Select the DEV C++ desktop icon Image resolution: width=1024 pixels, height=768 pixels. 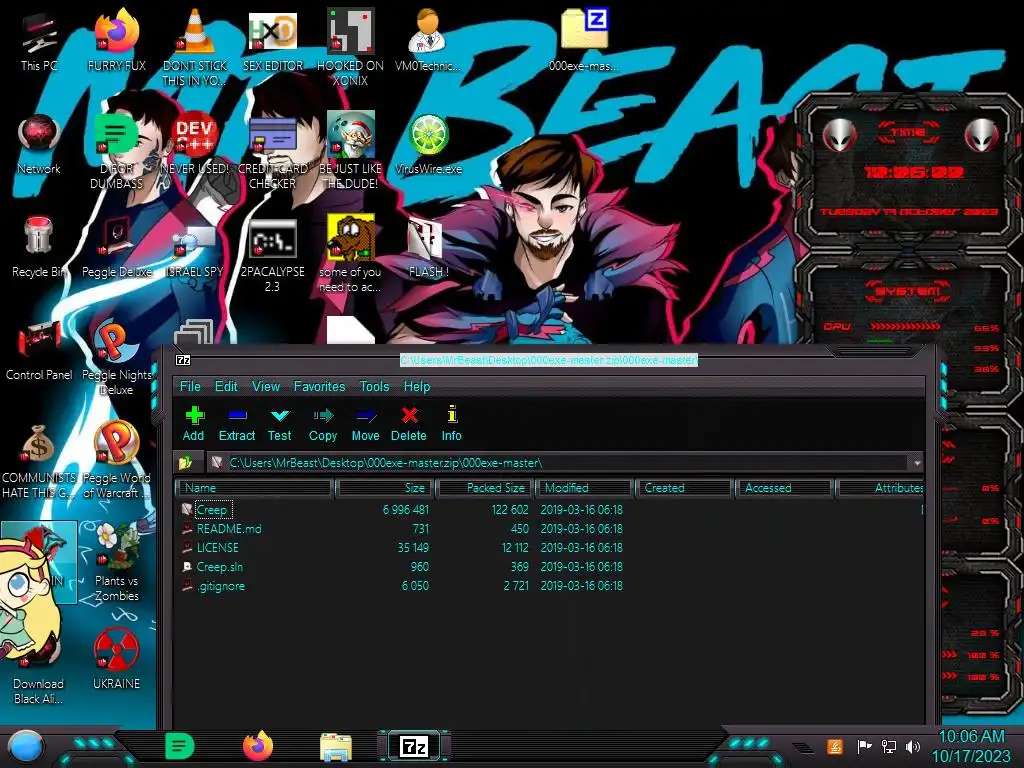pyautogui.click(x=194, y=145)
